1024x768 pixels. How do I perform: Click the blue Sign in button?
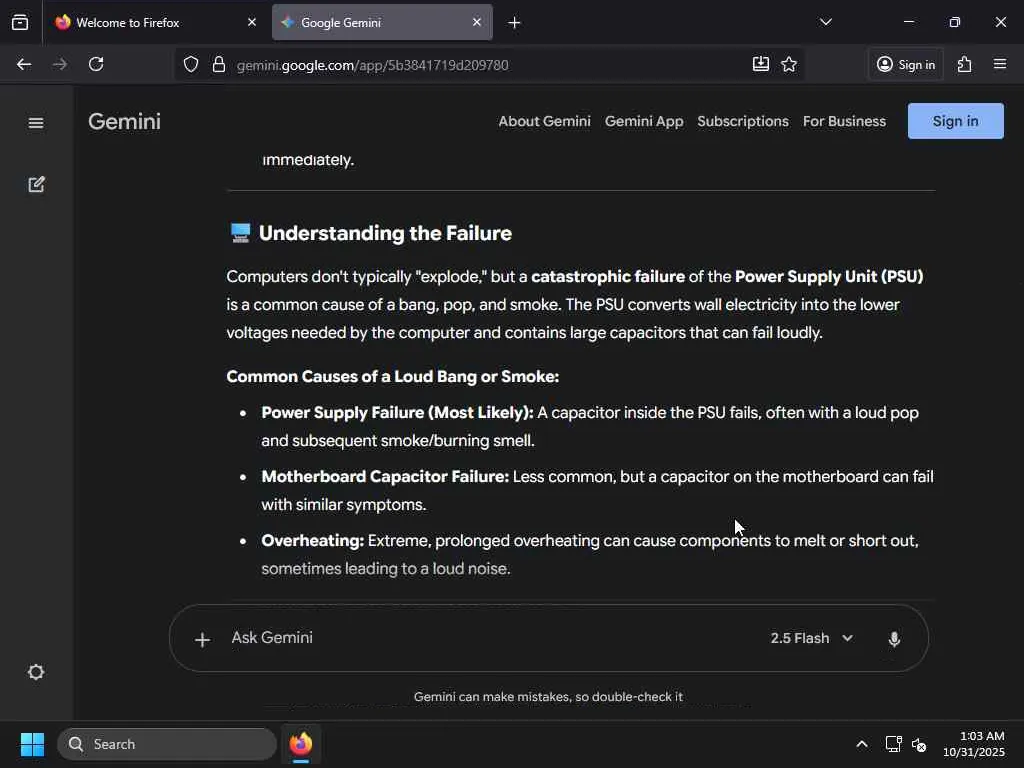coord(955,121)
